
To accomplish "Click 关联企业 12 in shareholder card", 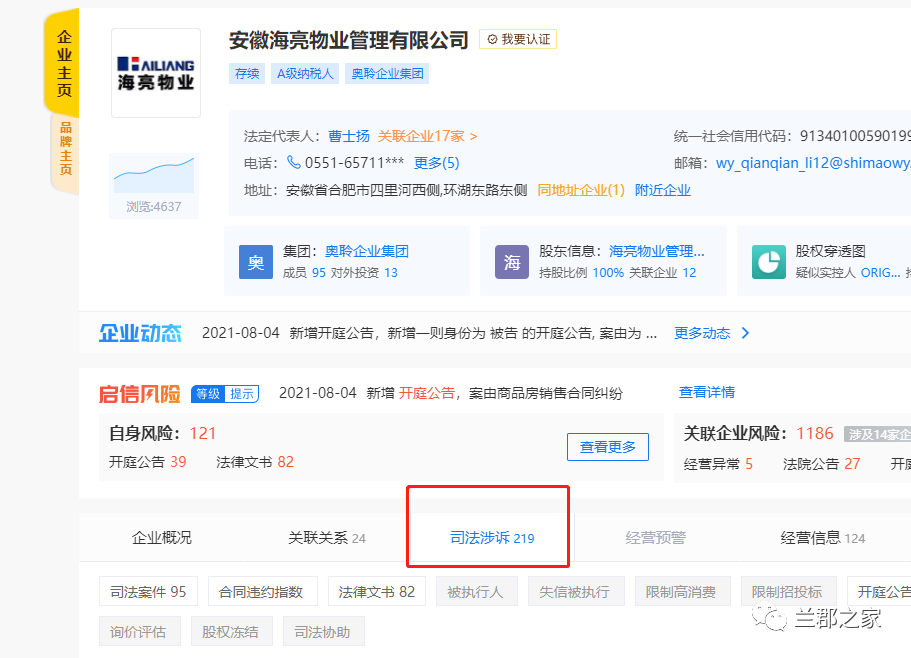I will [662, 272].
